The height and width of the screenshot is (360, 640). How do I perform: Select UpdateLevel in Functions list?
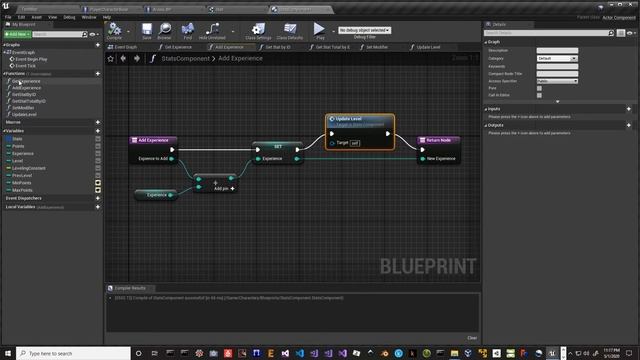pos(24,115)
